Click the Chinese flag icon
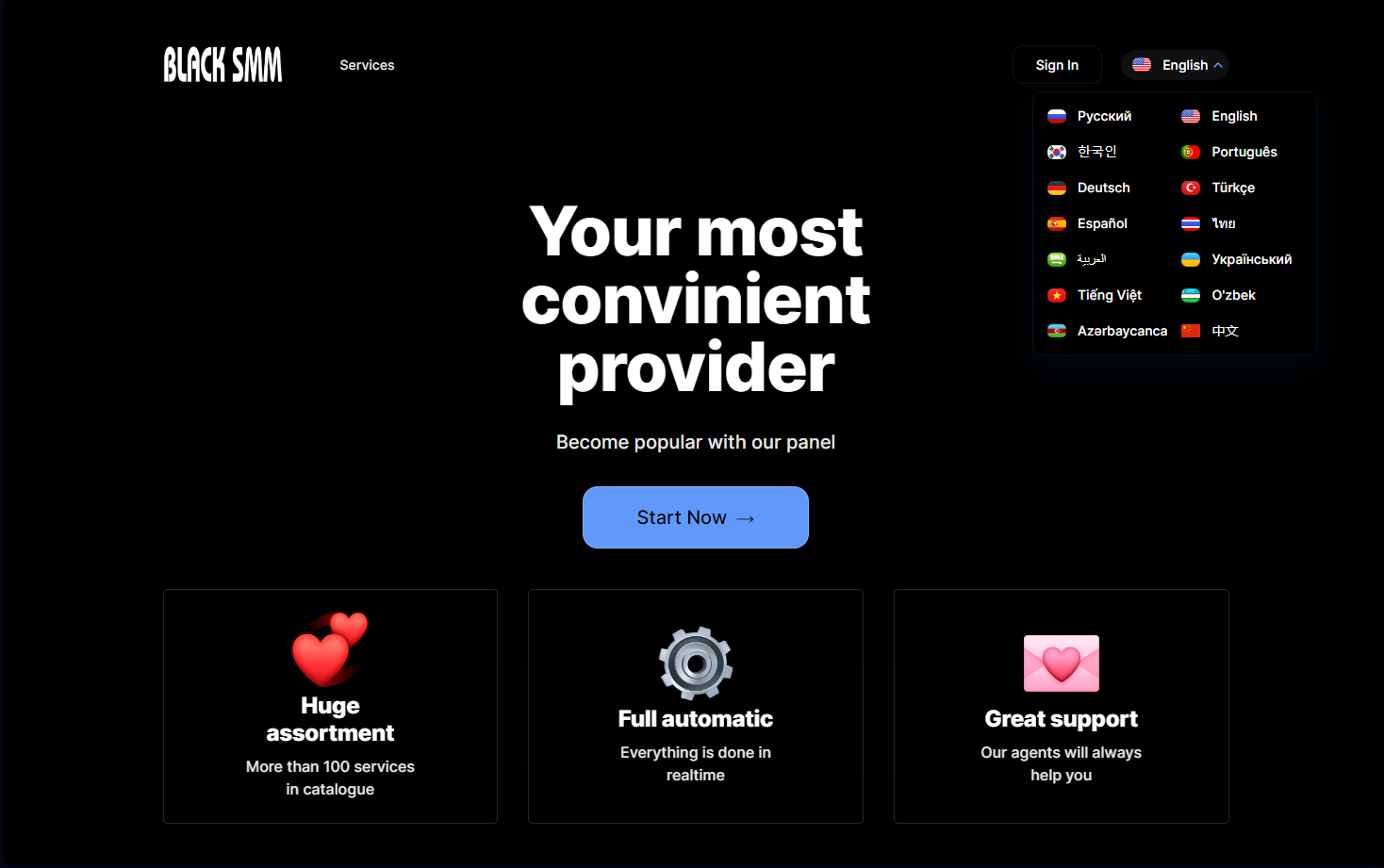This screenshot has height=868, width=1384. point(1191,331)
